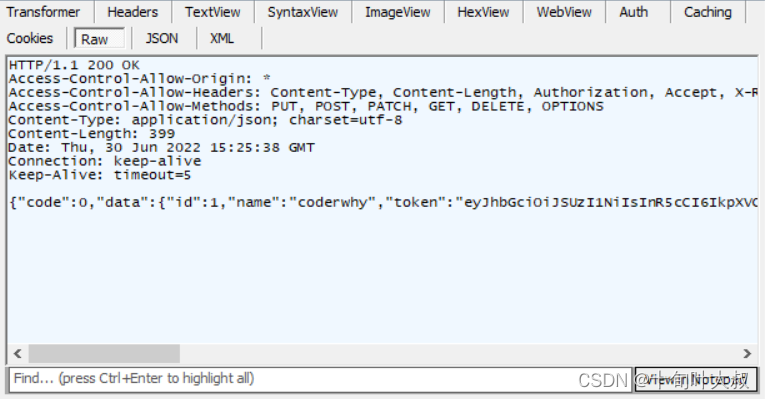The image size is (765, 399).
Task: Click the Content-Type application/json line
Action: tap(205, 120)
